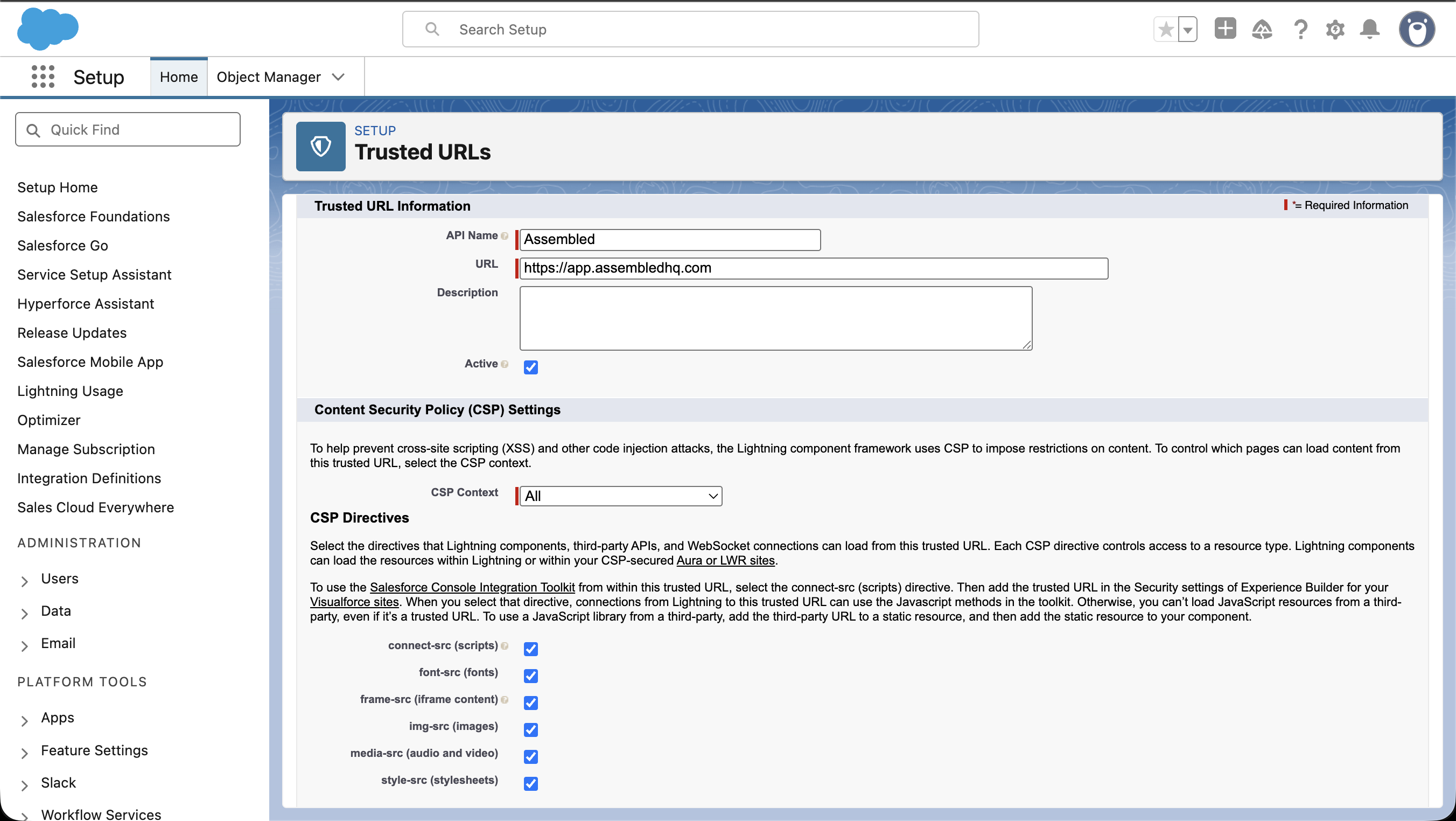Open the Object Manager tab chevron
Viewport: 1456px width, 821px height.
point(338,77)
